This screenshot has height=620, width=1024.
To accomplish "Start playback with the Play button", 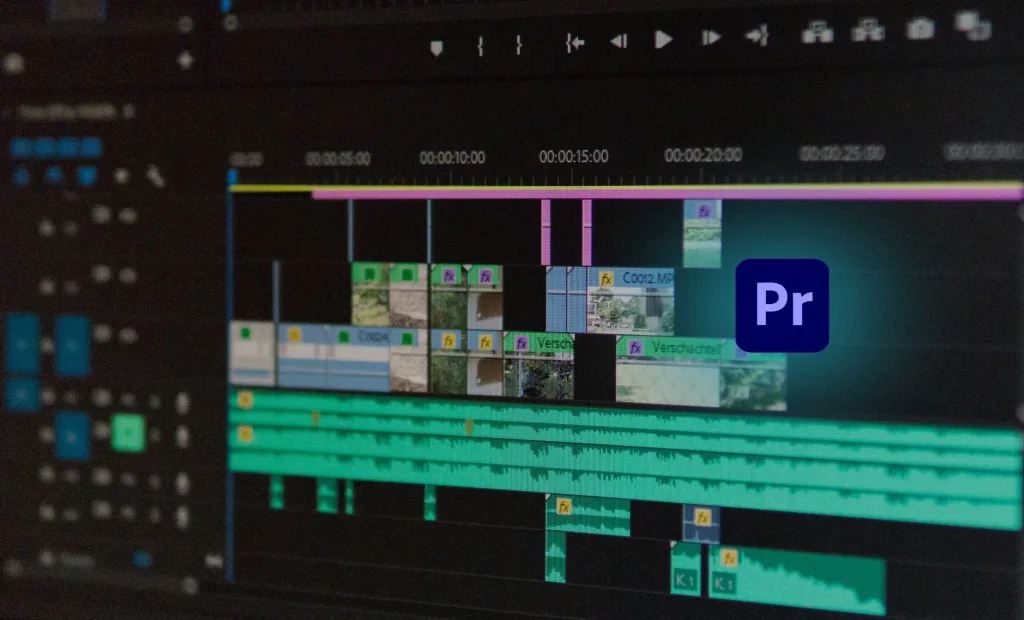I will click(663, 40).
